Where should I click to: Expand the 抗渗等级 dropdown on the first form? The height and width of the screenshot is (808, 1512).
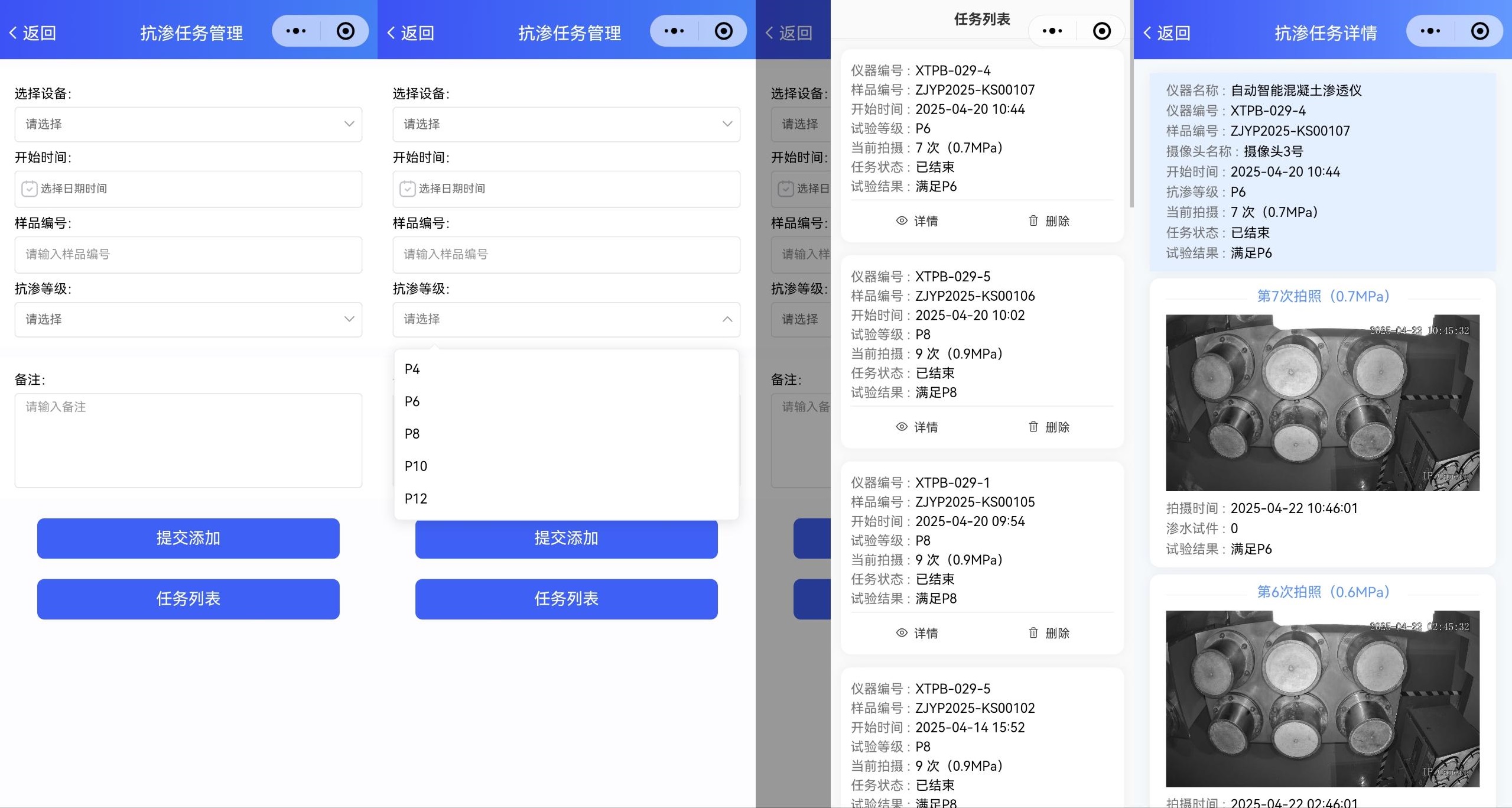tap(188, 319)
